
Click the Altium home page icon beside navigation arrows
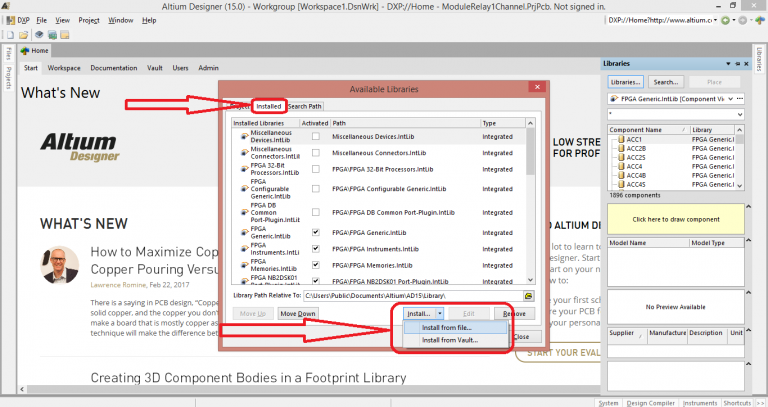click(x=759, y=20)
